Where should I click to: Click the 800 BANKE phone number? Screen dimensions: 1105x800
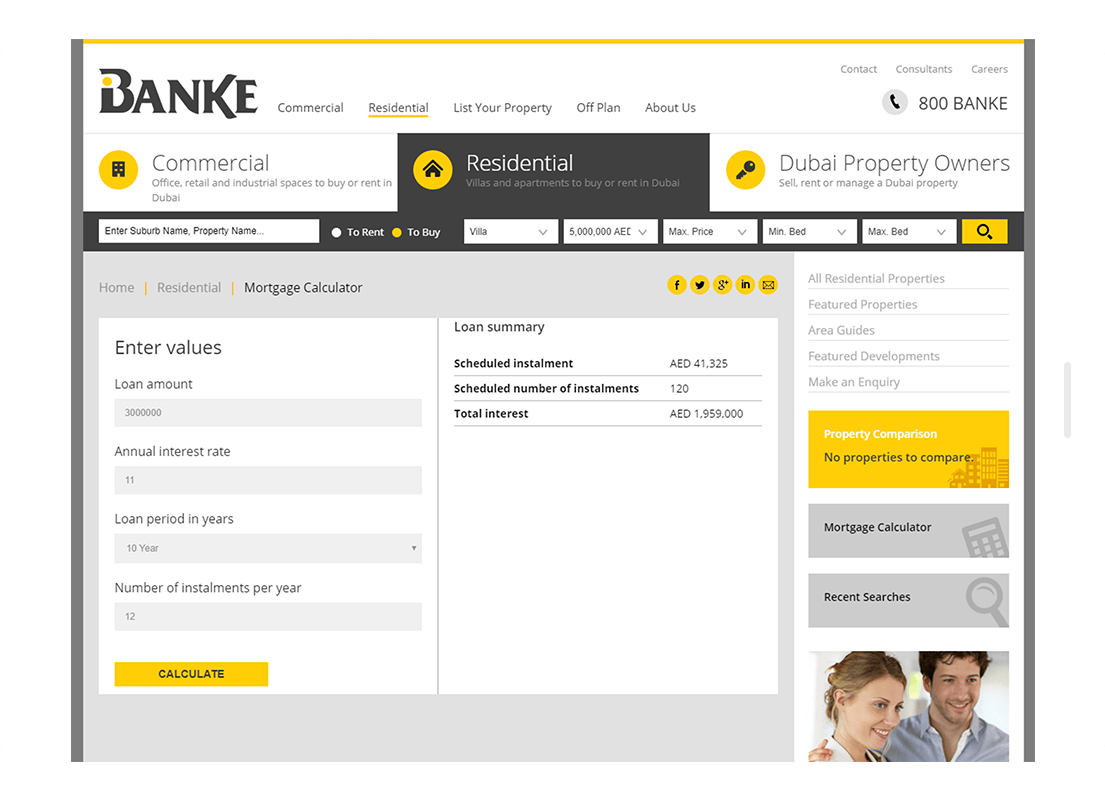click(x=963, y=104)
